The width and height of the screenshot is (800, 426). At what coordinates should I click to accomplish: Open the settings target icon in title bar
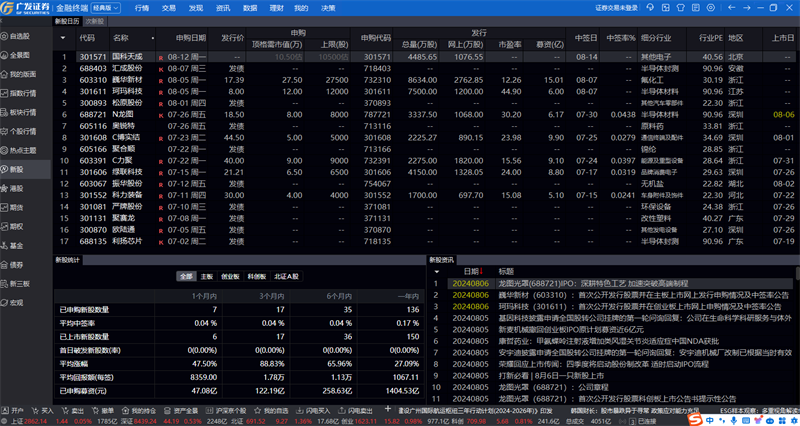[711, 8]
